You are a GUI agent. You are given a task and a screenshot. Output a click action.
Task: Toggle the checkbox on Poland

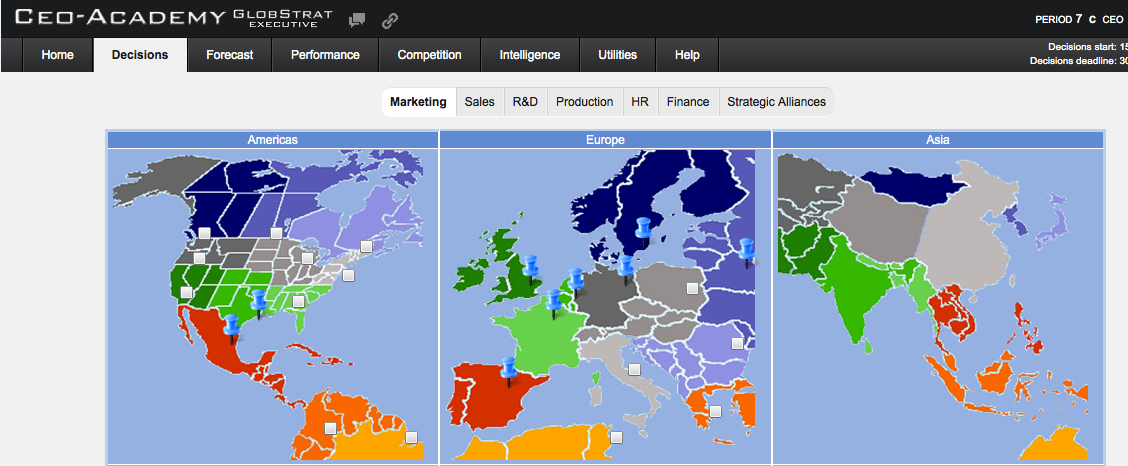coord(691,288)
